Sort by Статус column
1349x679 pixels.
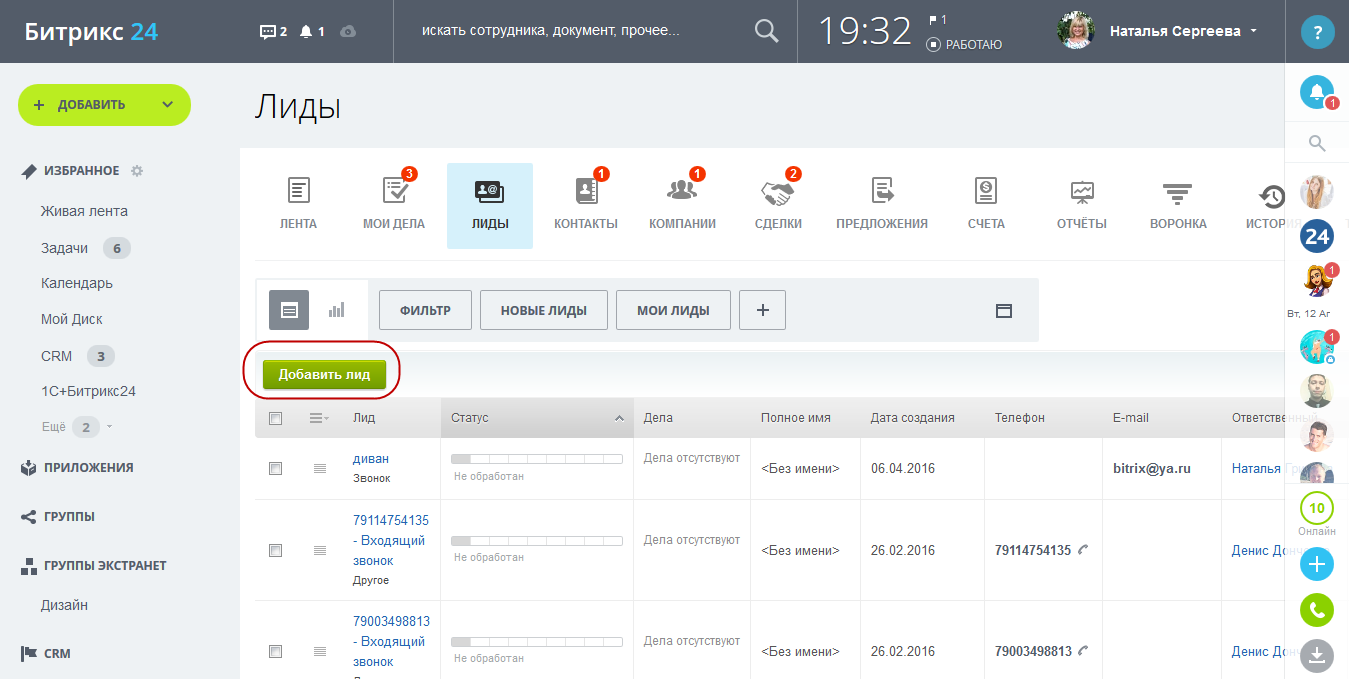[x=537, y=418]
